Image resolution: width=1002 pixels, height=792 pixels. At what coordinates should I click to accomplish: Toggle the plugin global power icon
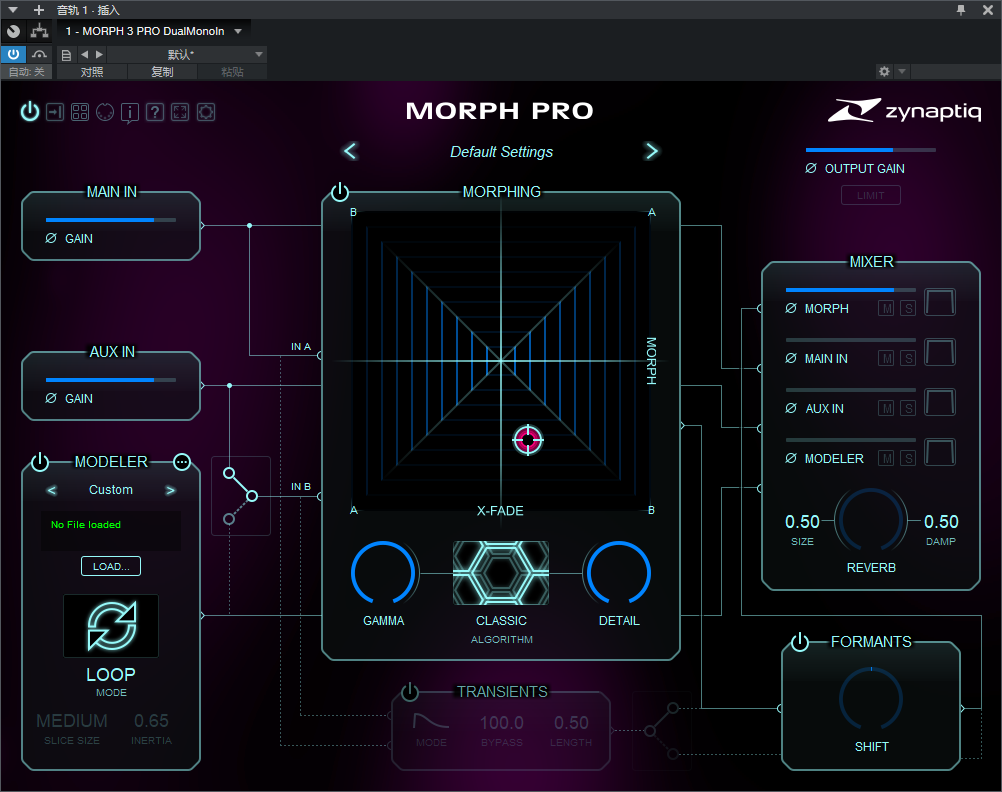(29, 112)
